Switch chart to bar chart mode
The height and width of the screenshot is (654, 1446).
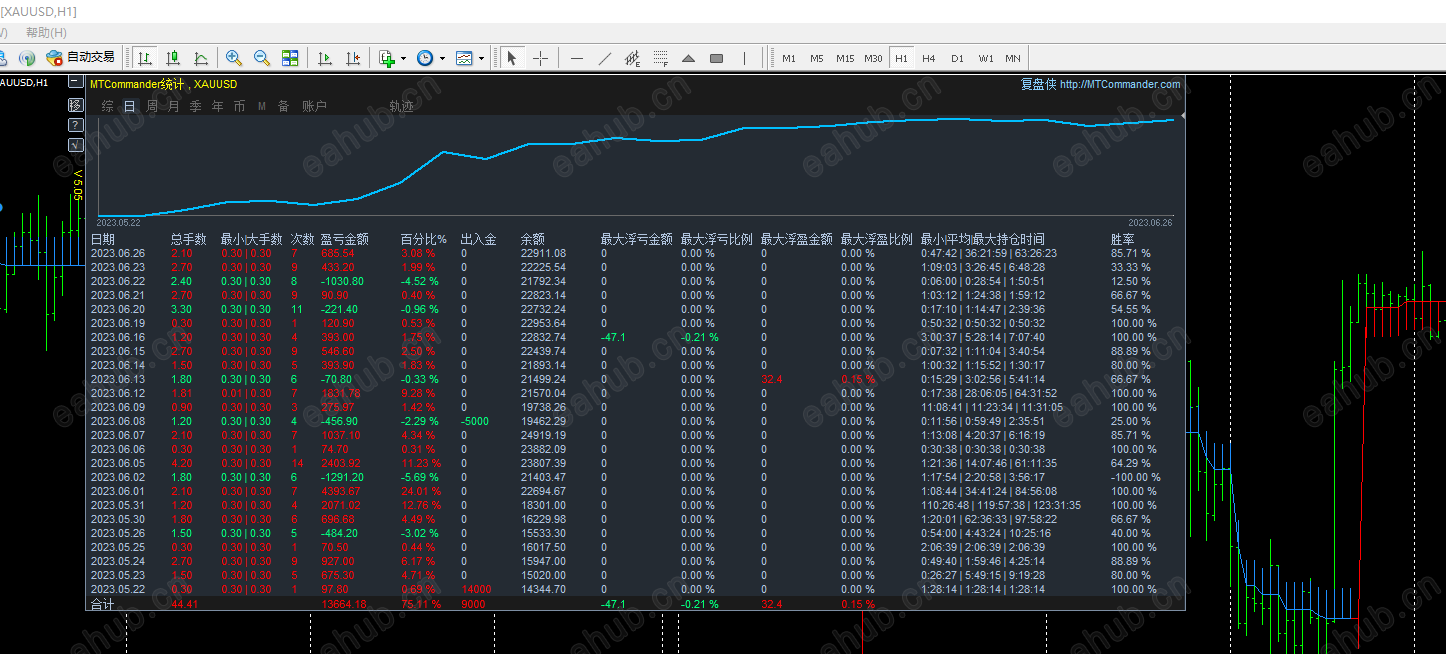(x=145, y=58)
